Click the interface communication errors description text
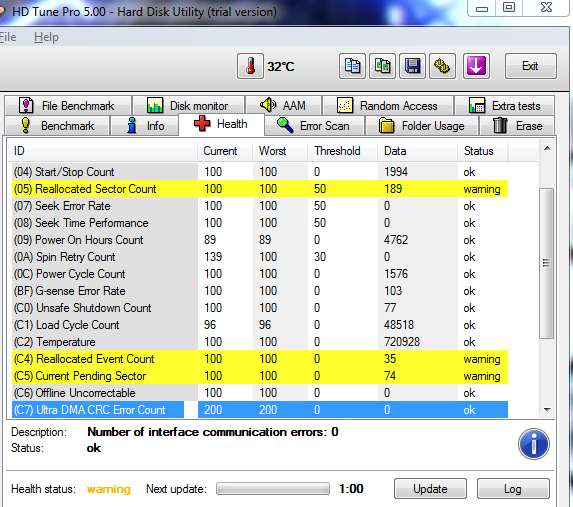 click(x=213, y=432)
